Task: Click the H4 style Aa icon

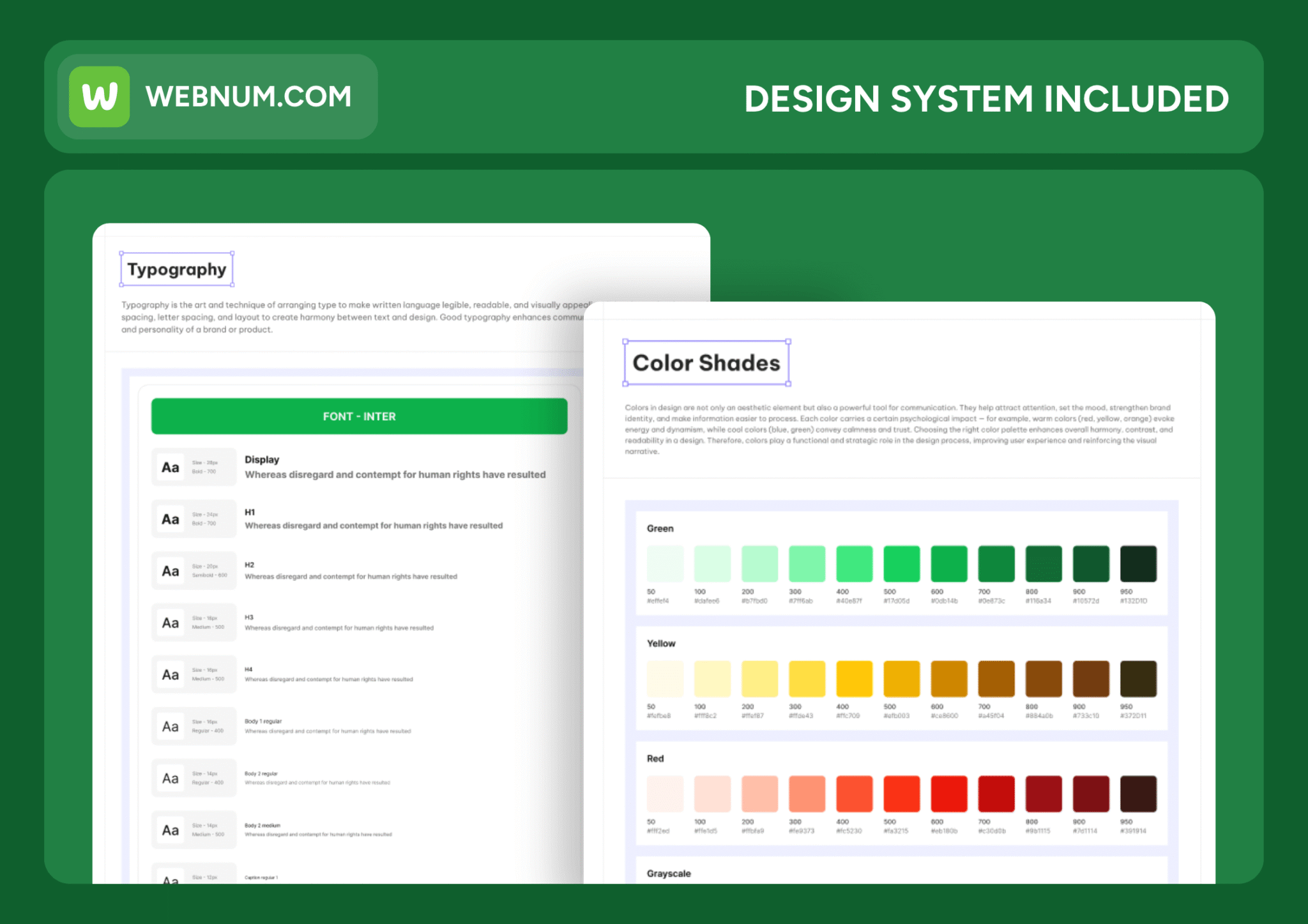Action: 170,674
